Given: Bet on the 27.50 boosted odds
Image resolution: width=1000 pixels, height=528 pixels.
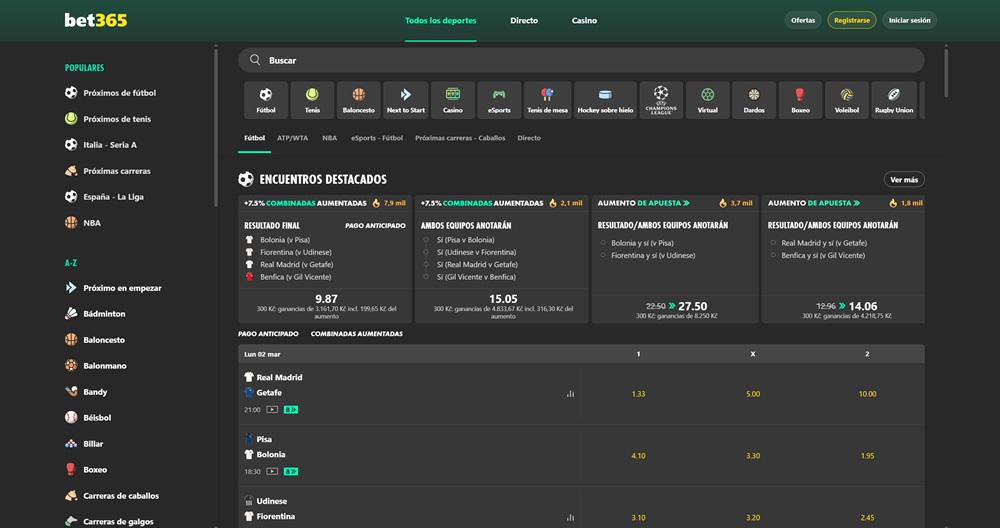Looking at the screenshot, I should click(x=693, y=306).
